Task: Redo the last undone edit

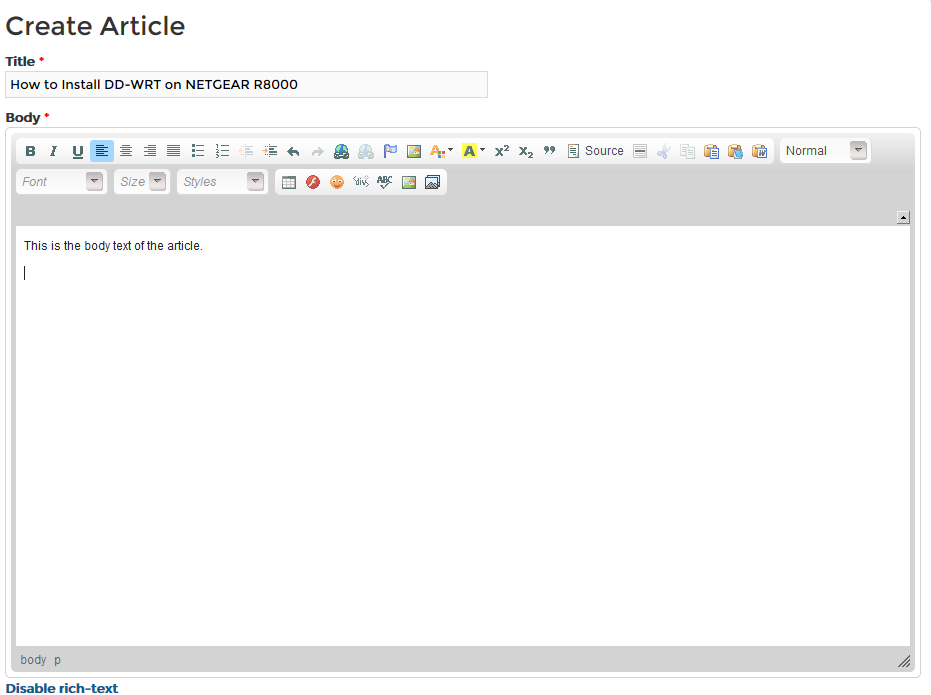Action: 318,151
